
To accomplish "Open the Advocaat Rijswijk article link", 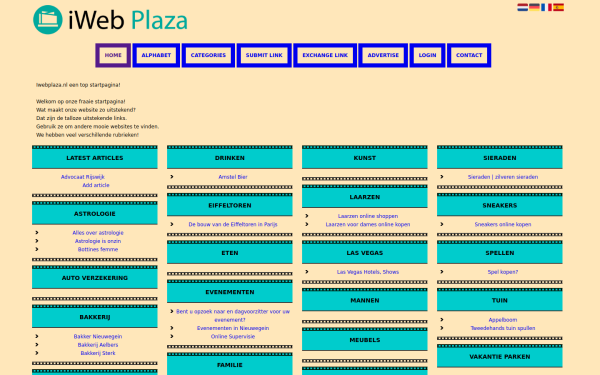I will (83, 177).
